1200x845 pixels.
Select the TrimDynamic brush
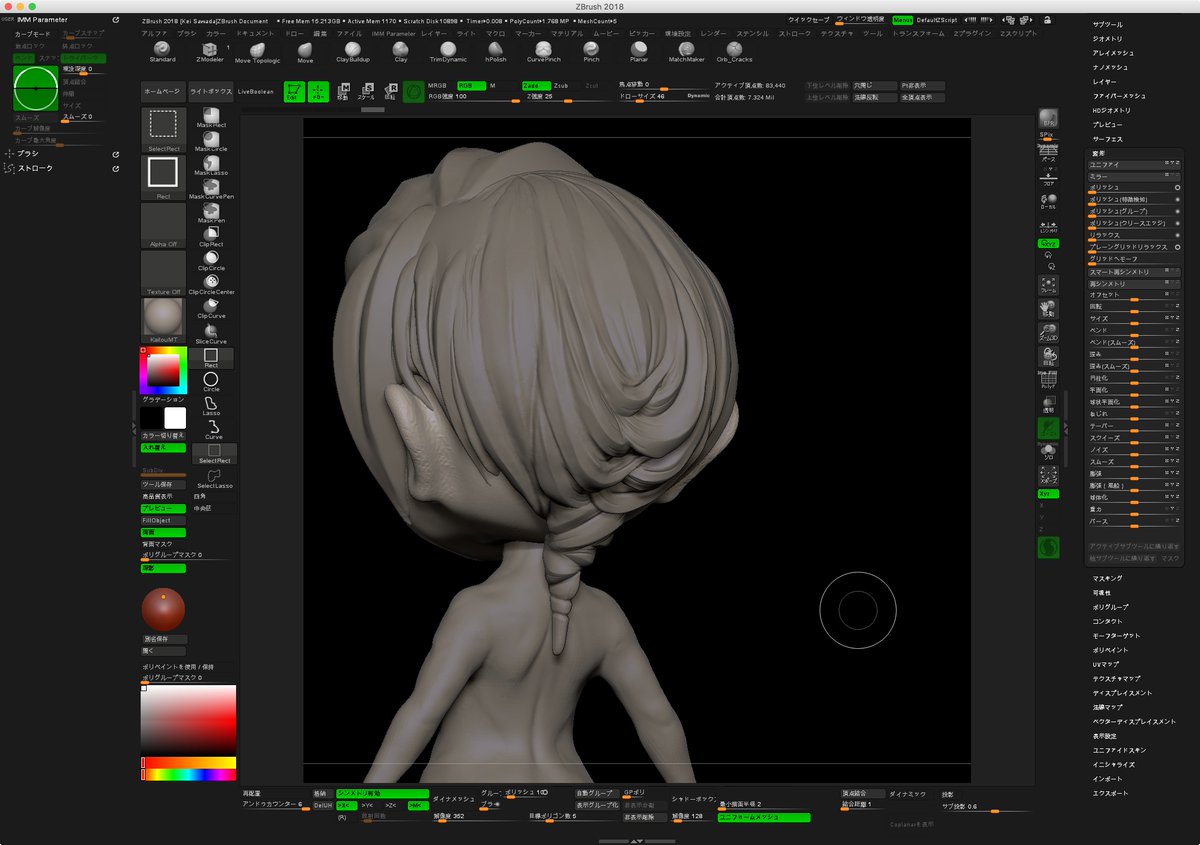pos(447,51)
